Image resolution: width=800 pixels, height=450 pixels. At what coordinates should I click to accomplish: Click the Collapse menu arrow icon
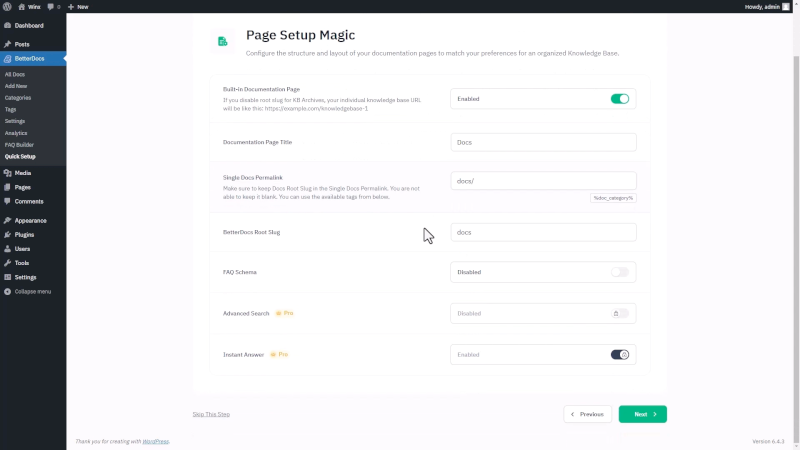[8, 291]
